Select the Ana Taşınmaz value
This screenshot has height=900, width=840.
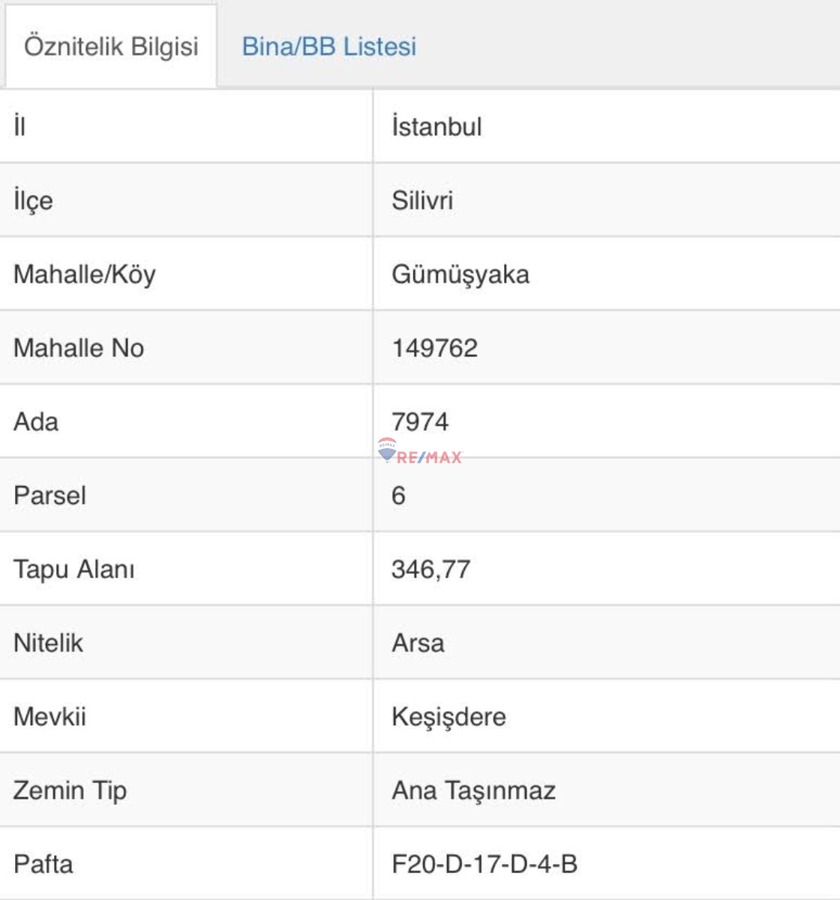tap(474, 790)
